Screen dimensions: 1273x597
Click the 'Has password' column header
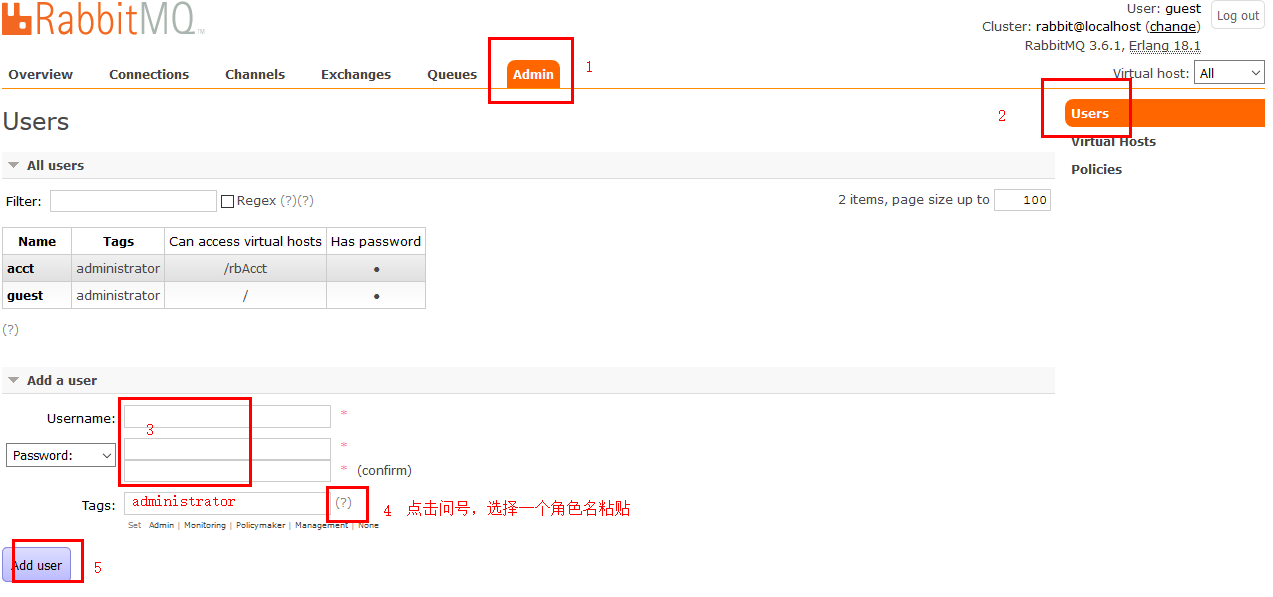(376, 241)
